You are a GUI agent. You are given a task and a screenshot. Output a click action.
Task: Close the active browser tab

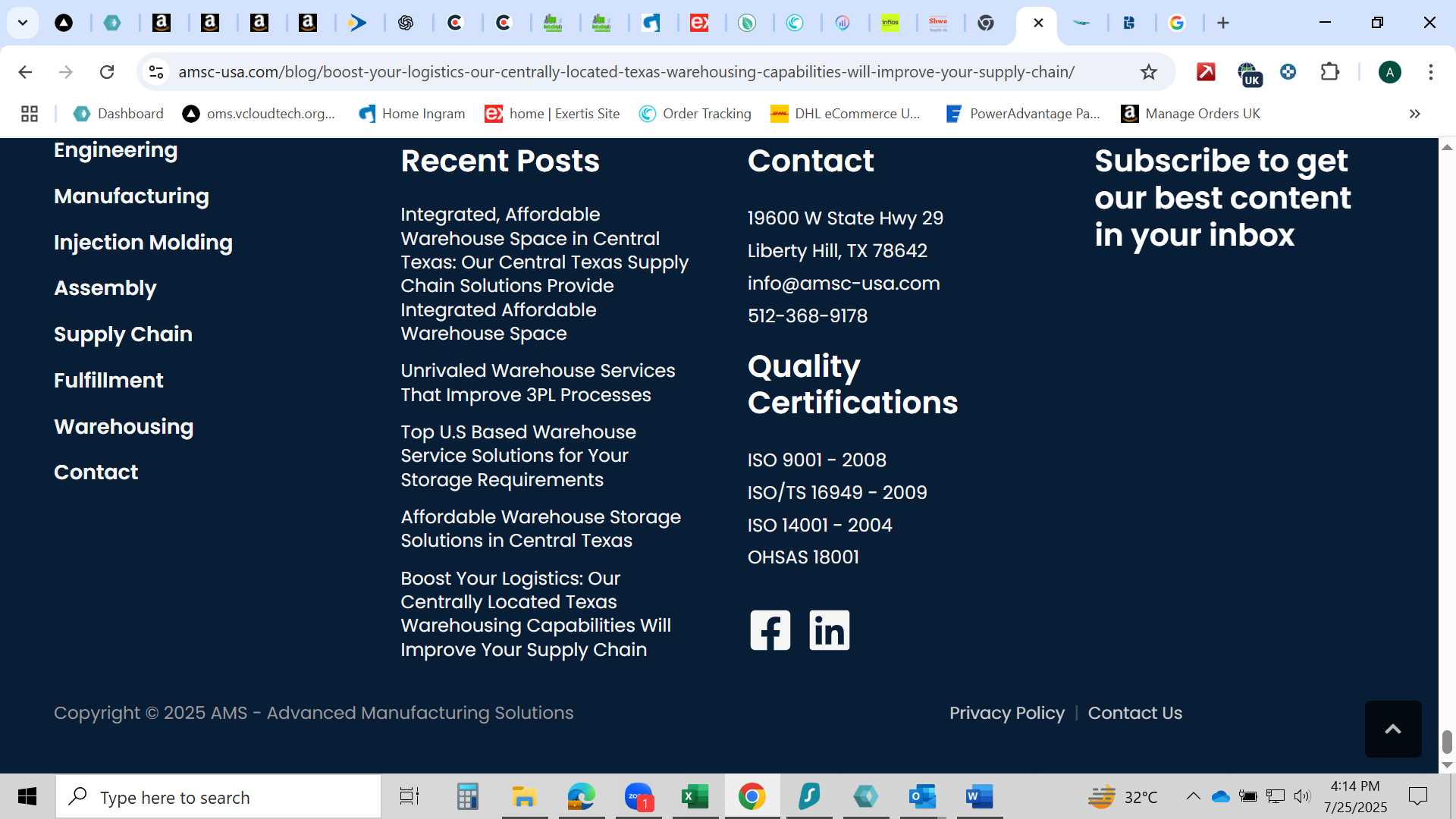point(1038,23)
